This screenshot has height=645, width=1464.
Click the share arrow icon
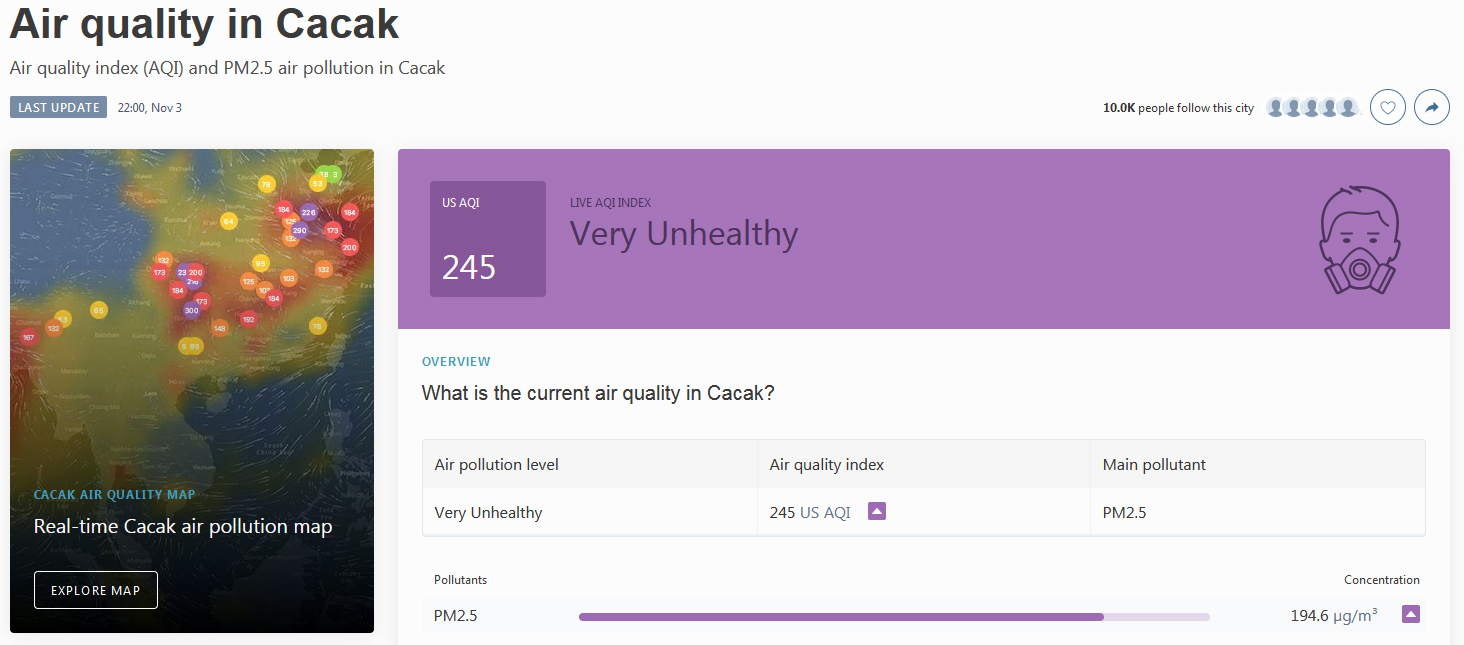point(1432,107)
